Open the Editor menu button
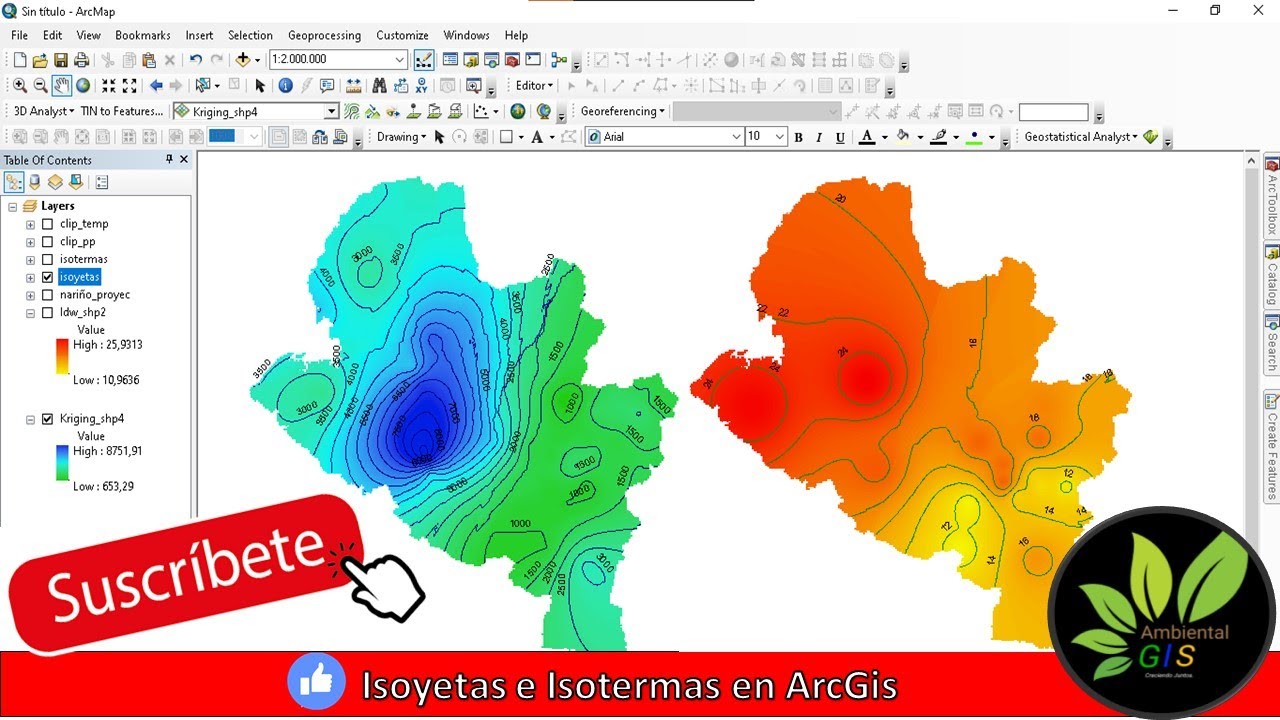The height and width of the screenshot is (720, 1280). [534, 86]
